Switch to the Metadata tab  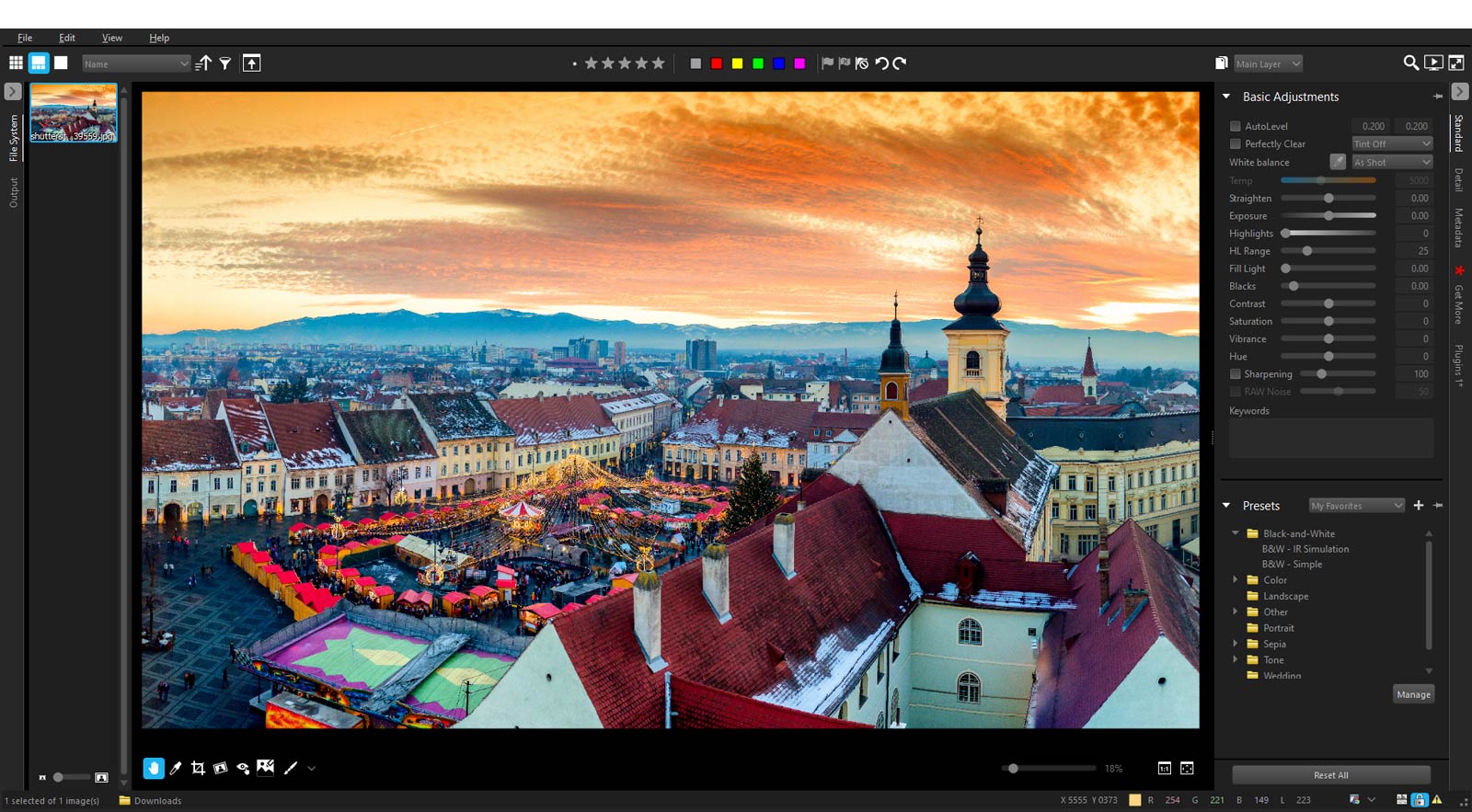tap(1459, 227)
